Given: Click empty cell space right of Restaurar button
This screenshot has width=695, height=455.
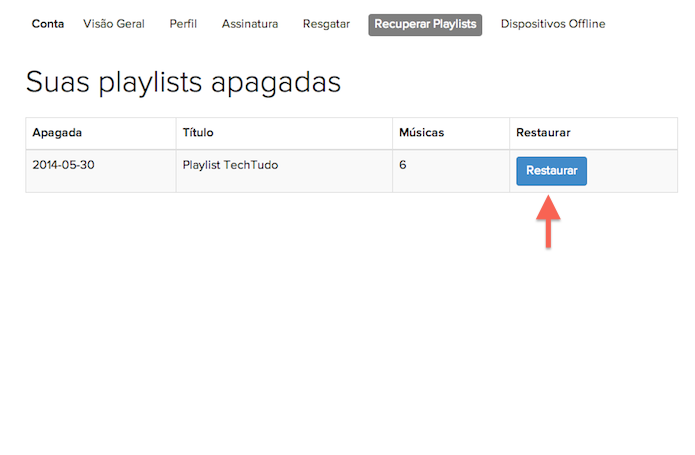Looking at the screenshot, I should 632,171.
